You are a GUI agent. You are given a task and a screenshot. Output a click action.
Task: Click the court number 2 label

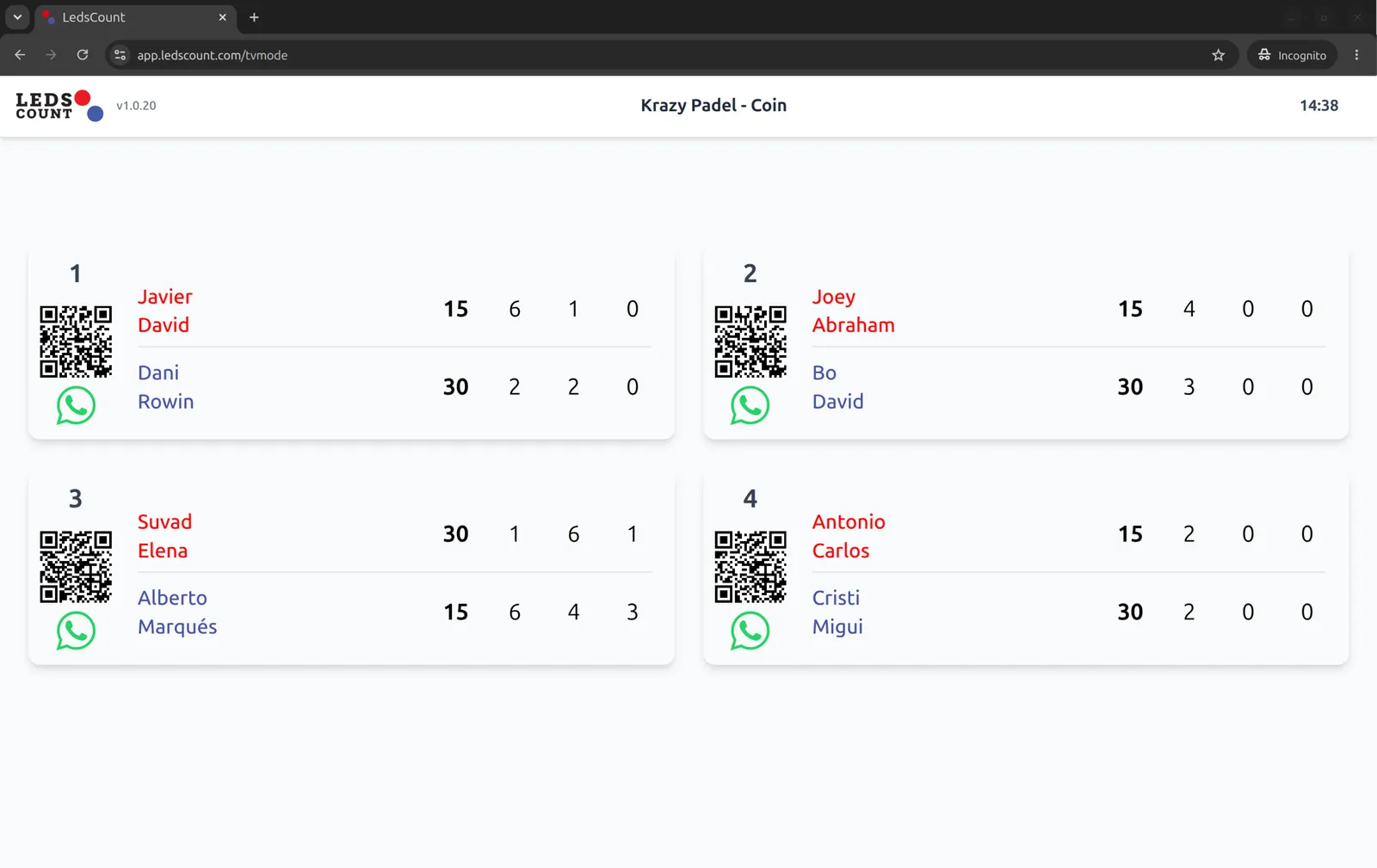pyautogui.click(x=750, y=274)
